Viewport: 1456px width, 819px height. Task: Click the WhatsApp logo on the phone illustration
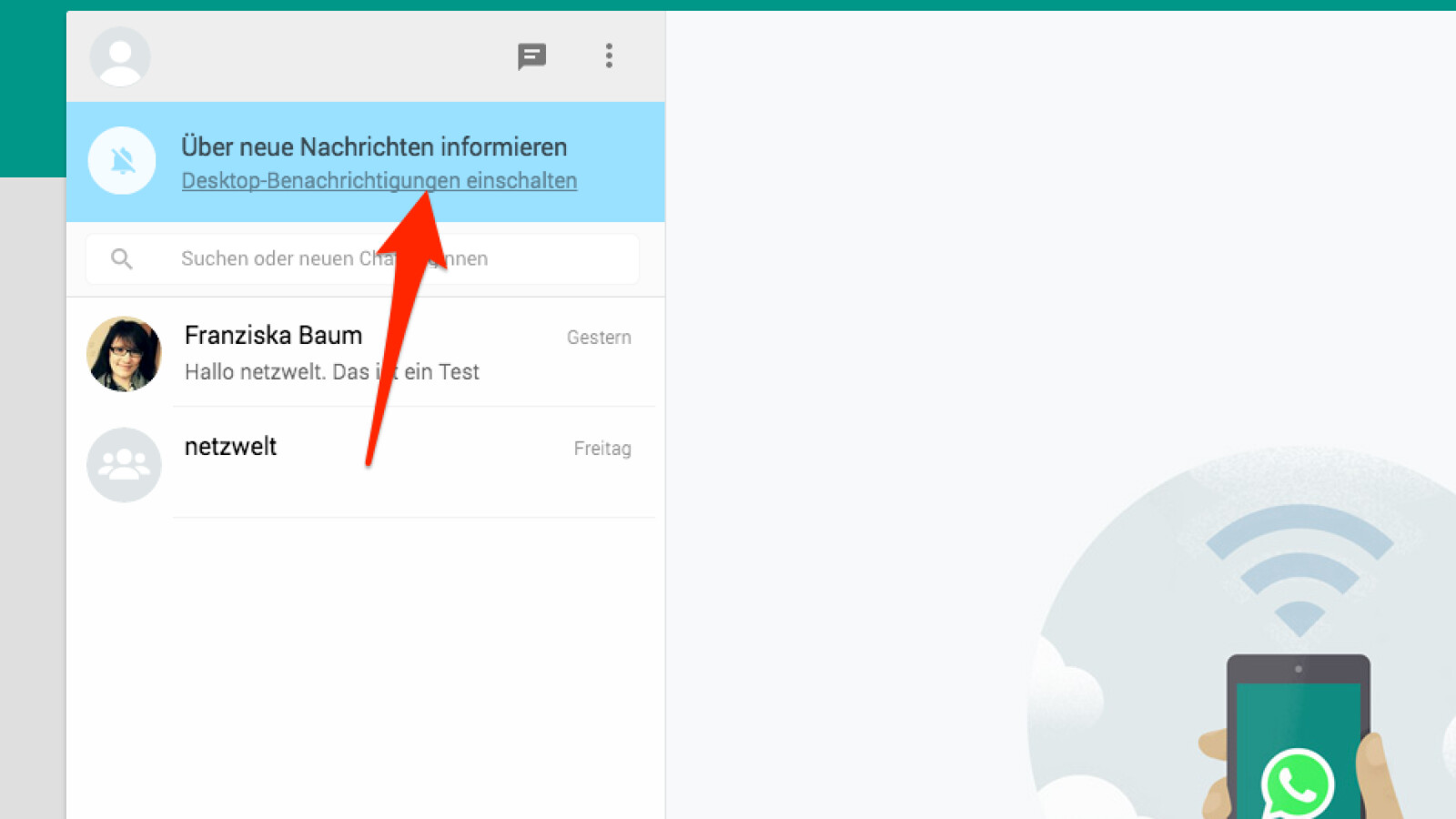pyautogui.click(x=1298, y=784)
